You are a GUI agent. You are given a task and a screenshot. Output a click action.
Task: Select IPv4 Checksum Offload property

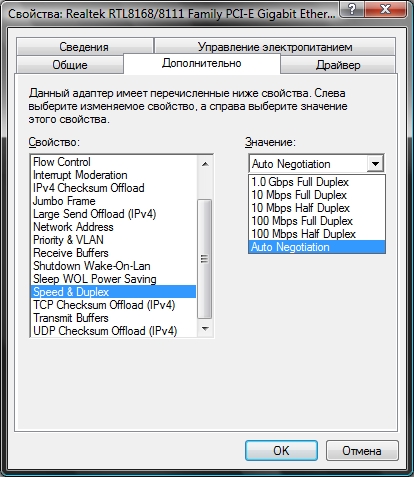point(113,188)
